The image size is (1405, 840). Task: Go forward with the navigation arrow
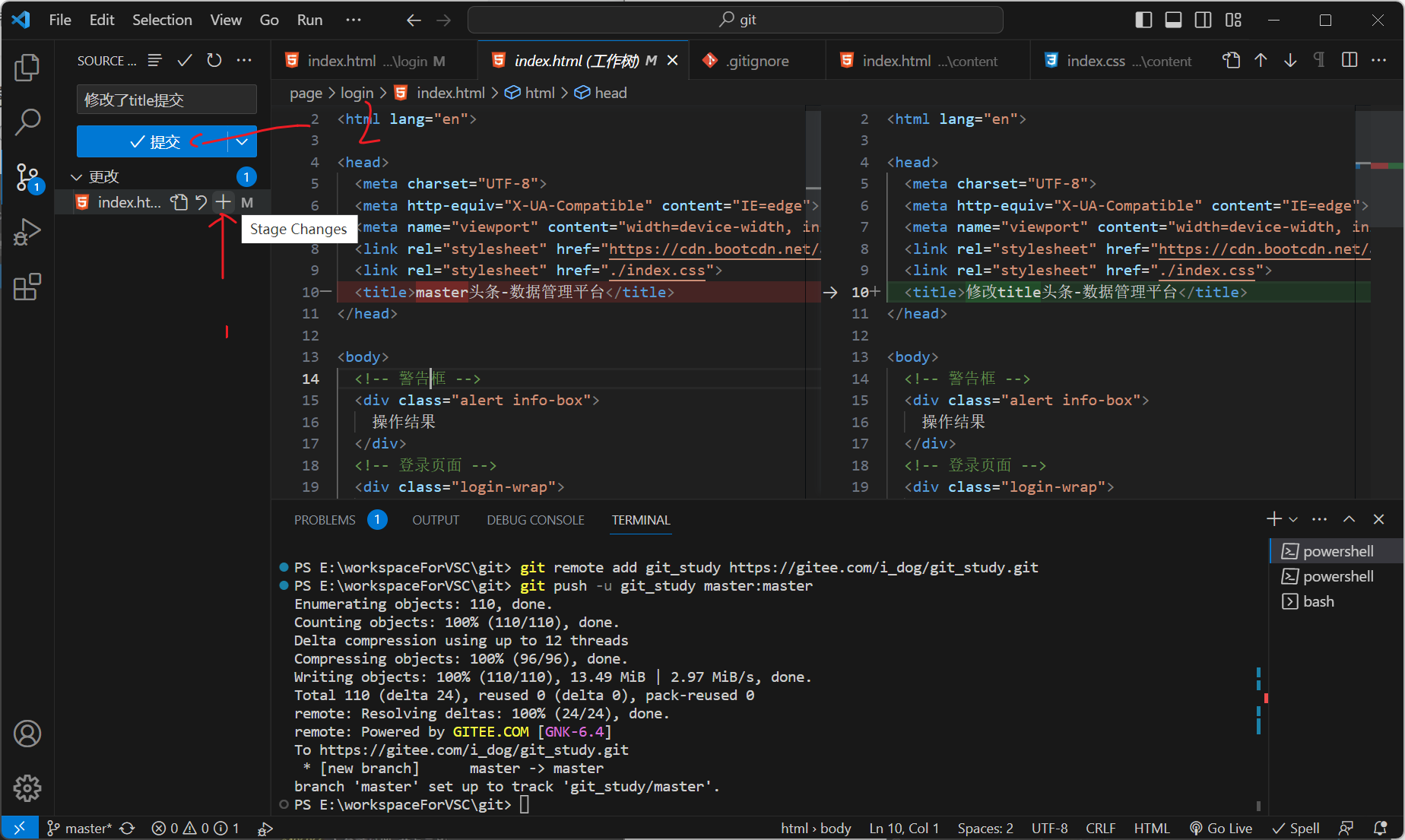coord(444,20)
